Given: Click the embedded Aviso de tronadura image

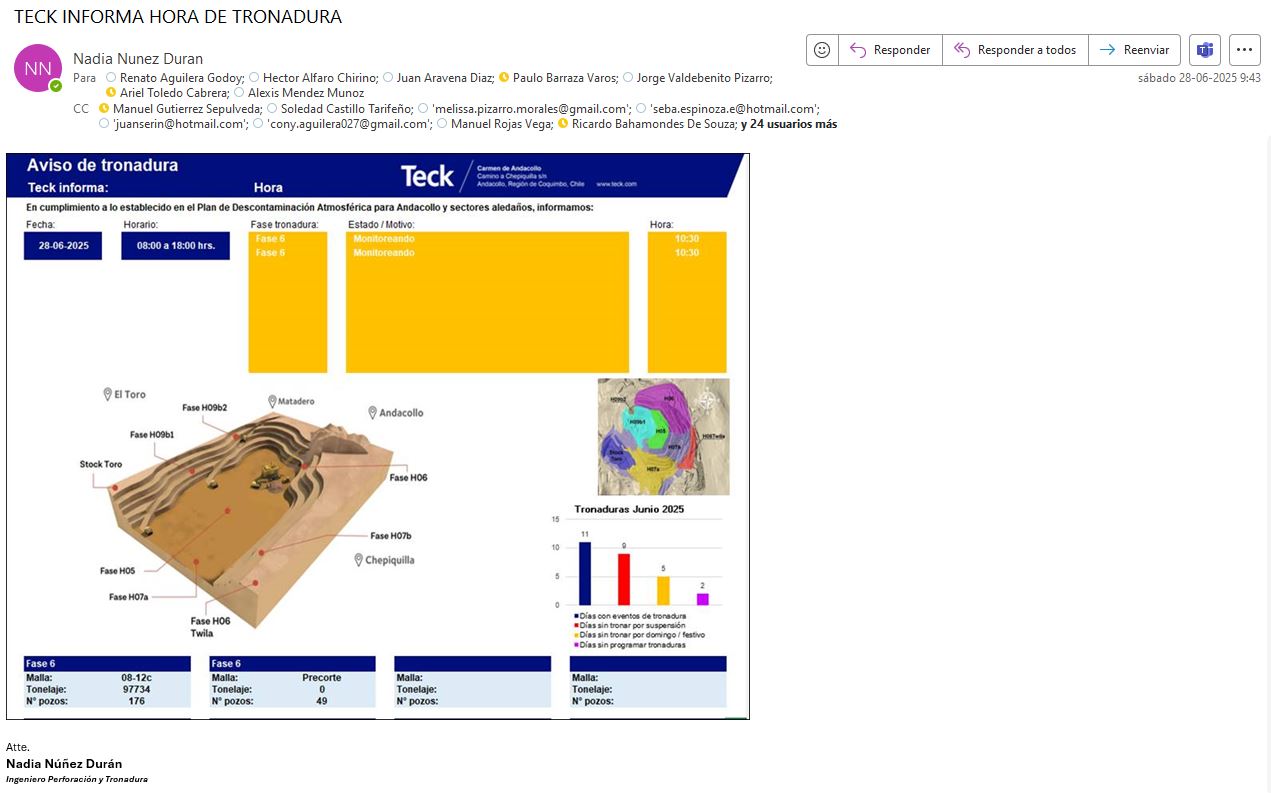Looking at the screenshot, I should [x=378, y=436].
